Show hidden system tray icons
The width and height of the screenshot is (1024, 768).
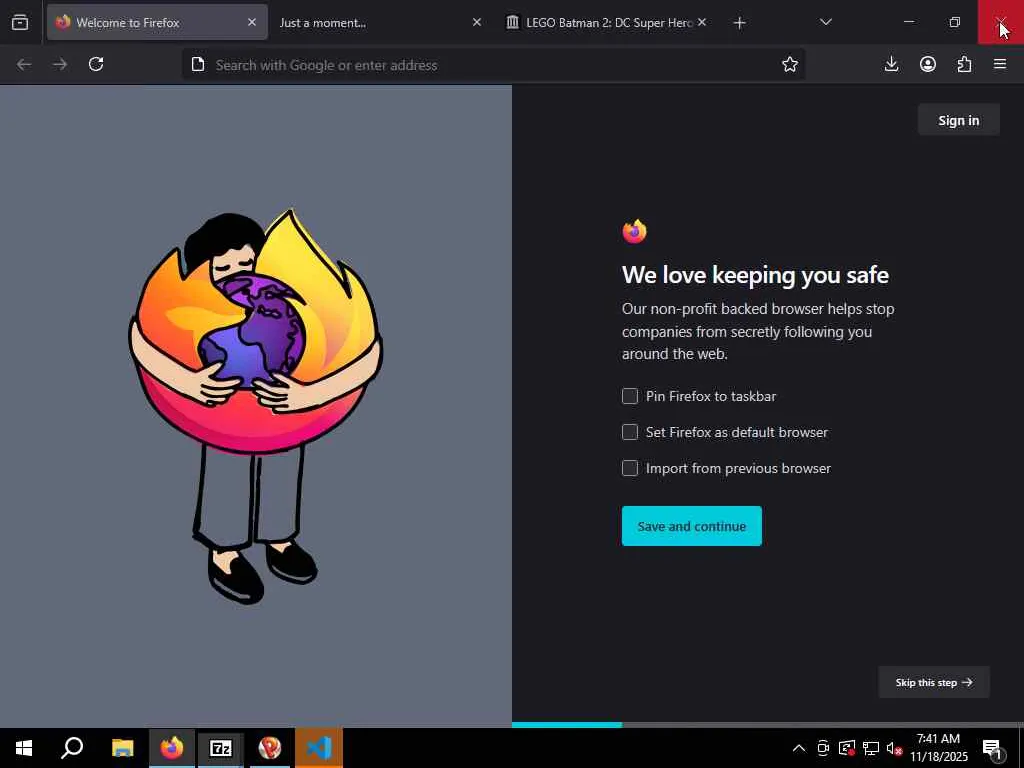click(x=799, y=748)
